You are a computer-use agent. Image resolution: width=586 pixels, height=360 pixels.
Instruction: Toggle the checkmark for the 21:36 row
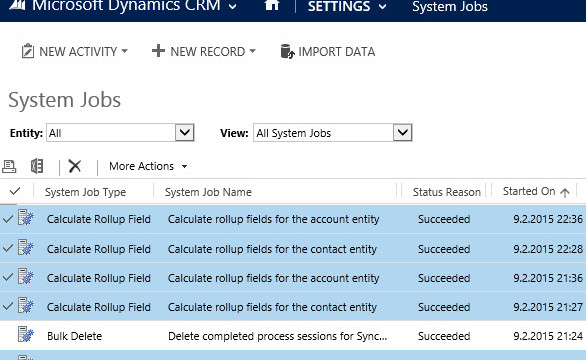(8, 277)
